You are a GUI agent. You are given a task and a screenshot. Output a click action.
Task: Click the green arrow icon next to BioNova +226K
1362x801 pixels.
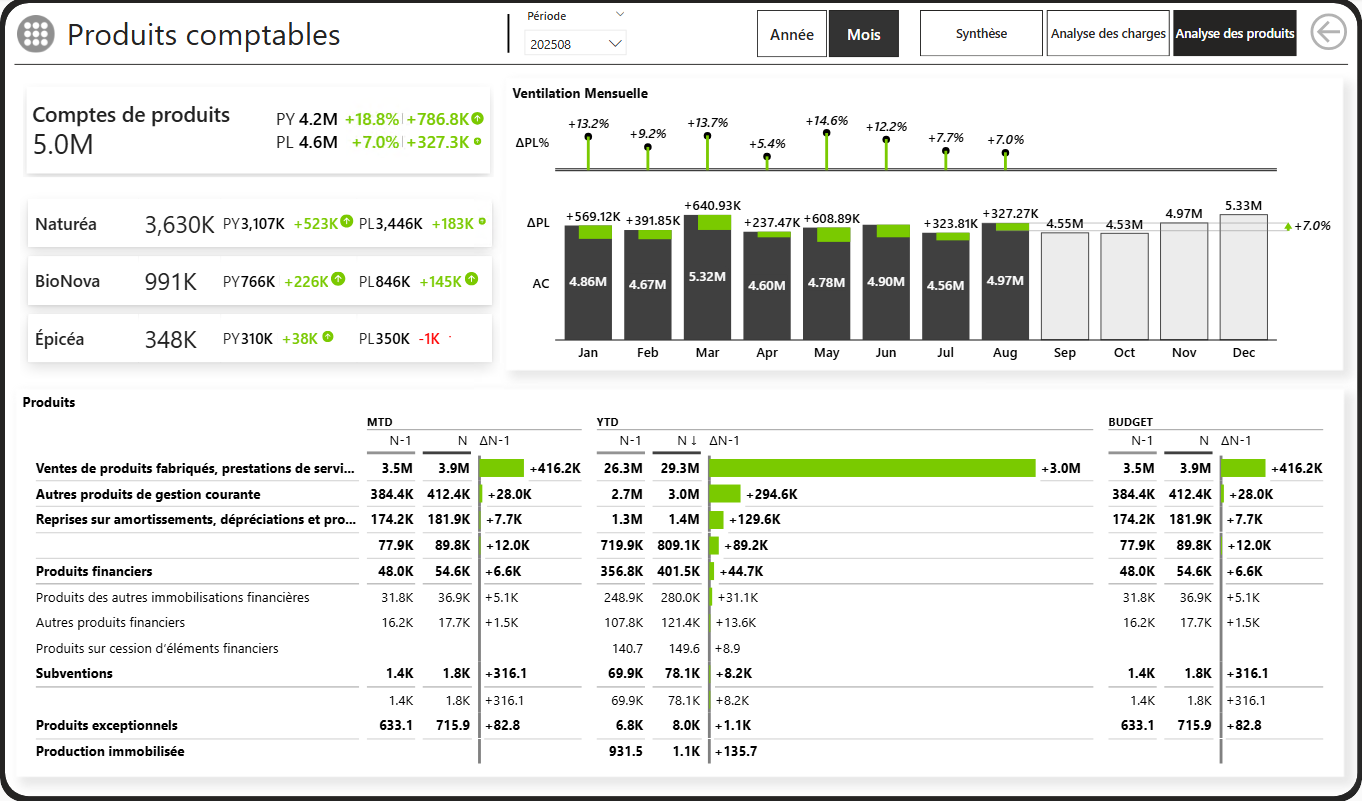pyautogui.click(x=339, y=281)
